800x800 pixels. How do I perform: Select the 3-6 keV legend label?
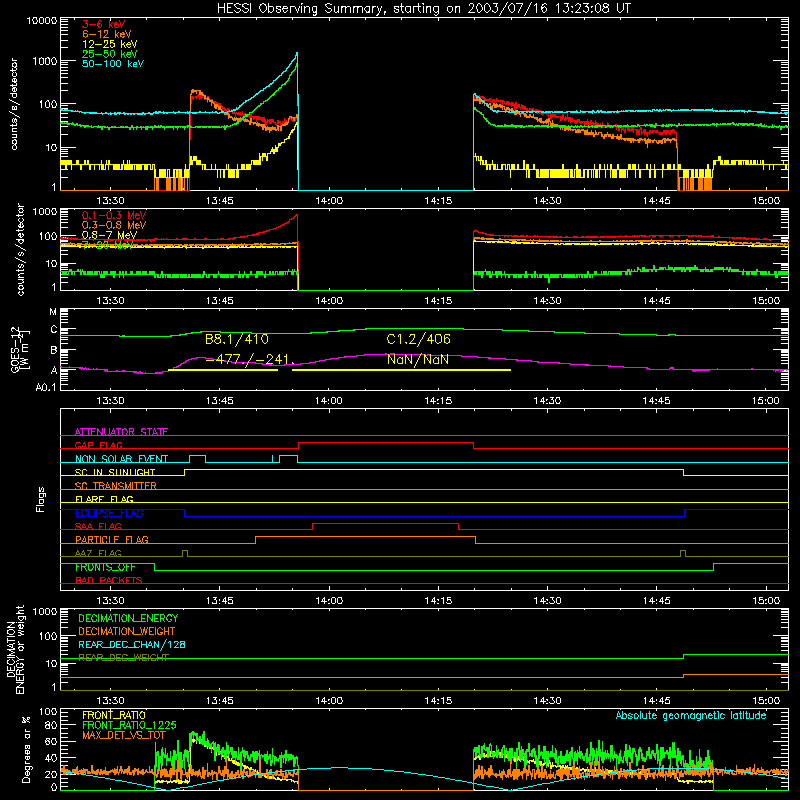tap(103, 24)
